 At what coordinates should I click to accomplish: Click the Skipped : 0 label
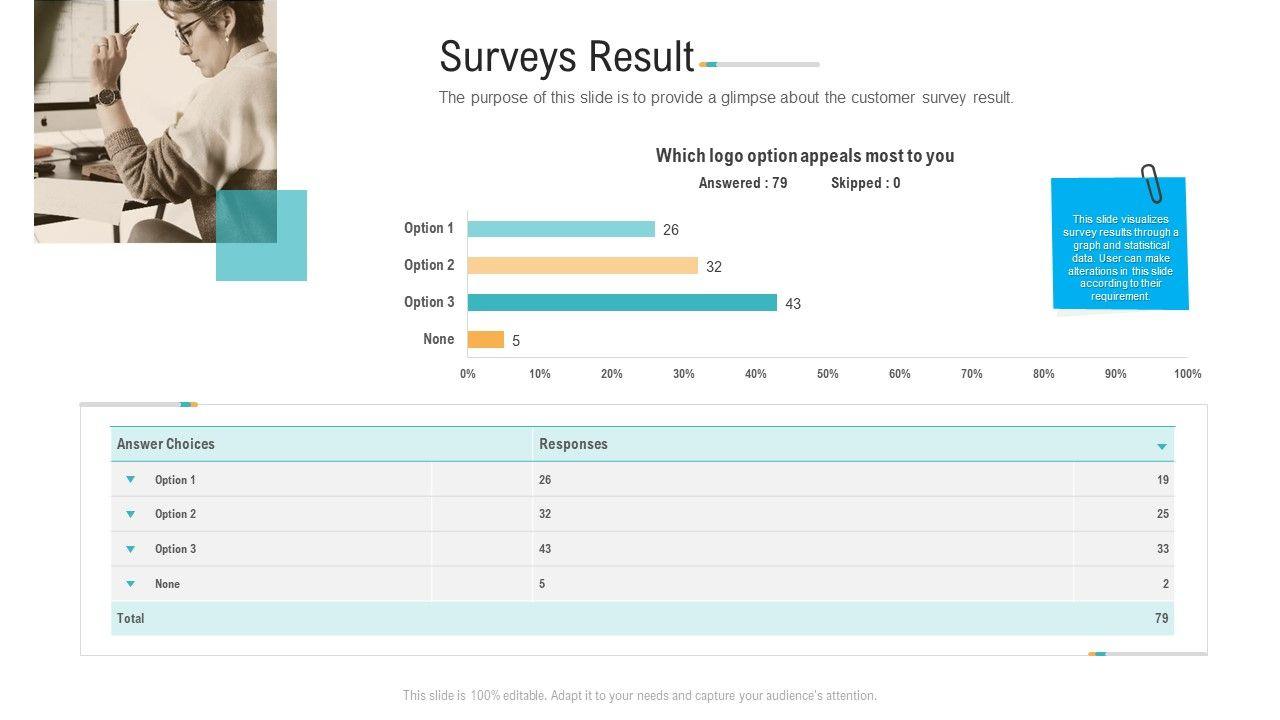865,183
